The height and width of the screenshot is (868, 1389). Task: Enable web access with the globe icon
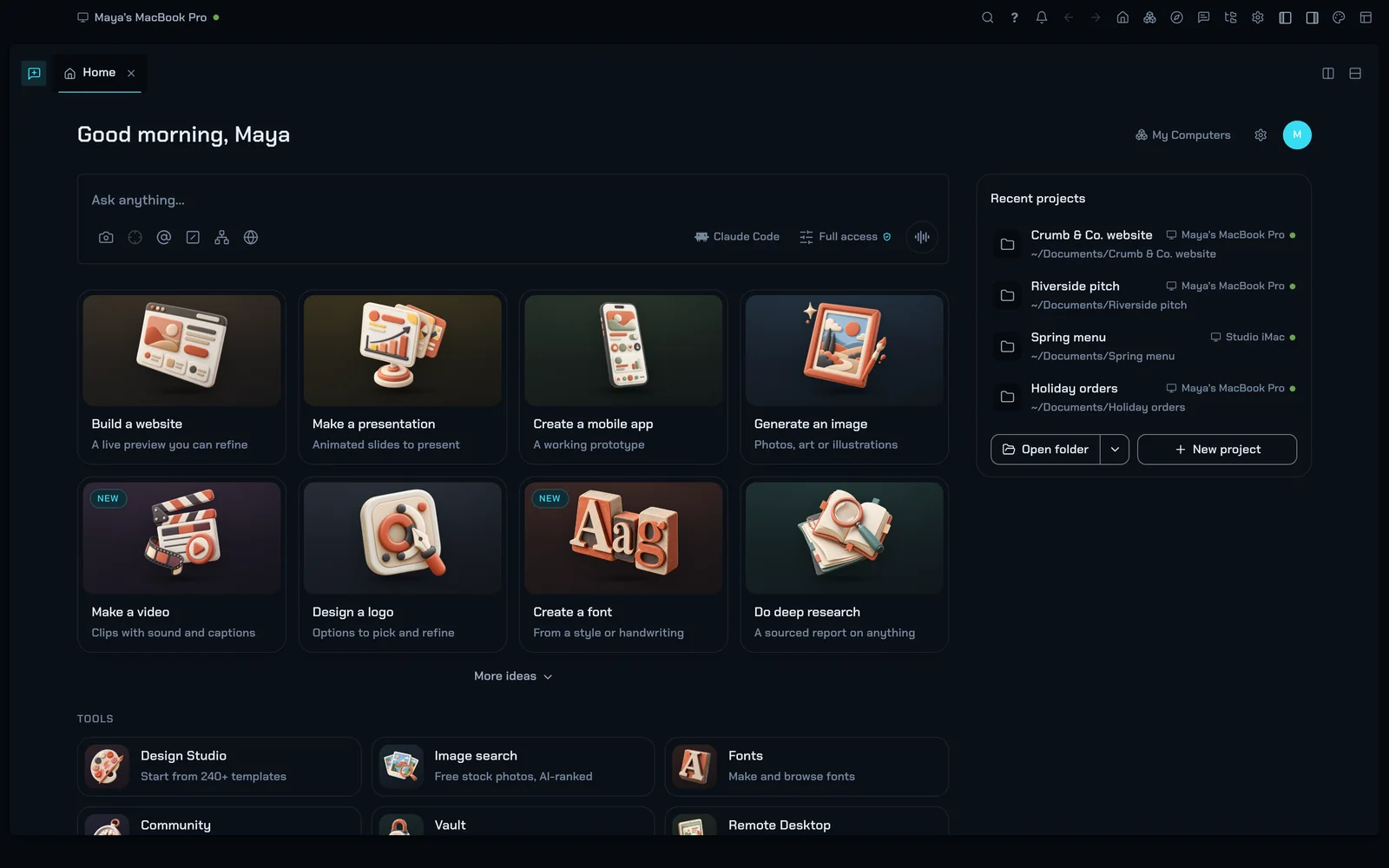[251, 237]
